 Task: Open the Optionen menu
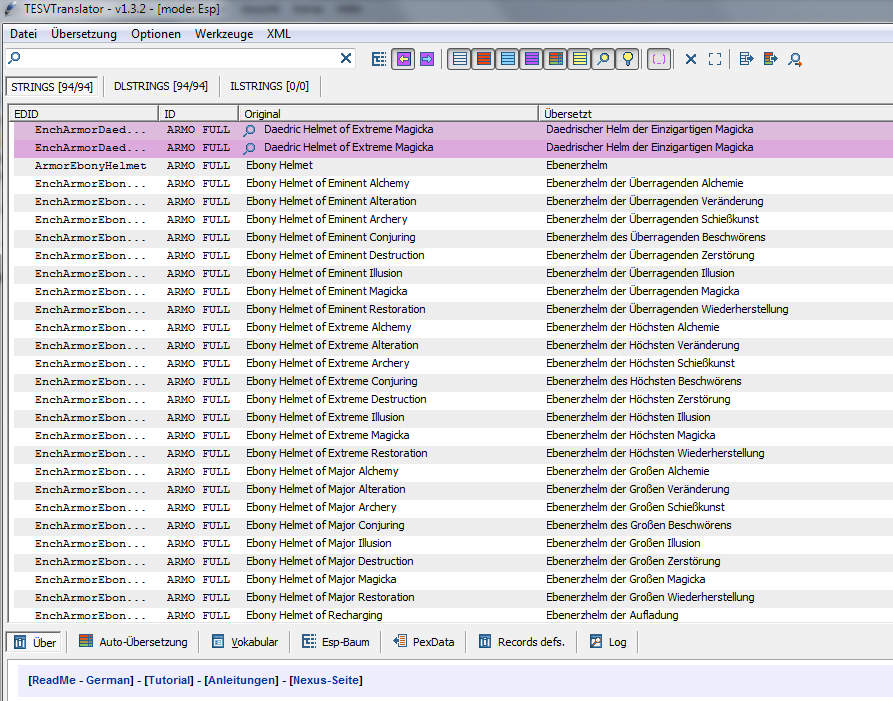pos(156,34)
